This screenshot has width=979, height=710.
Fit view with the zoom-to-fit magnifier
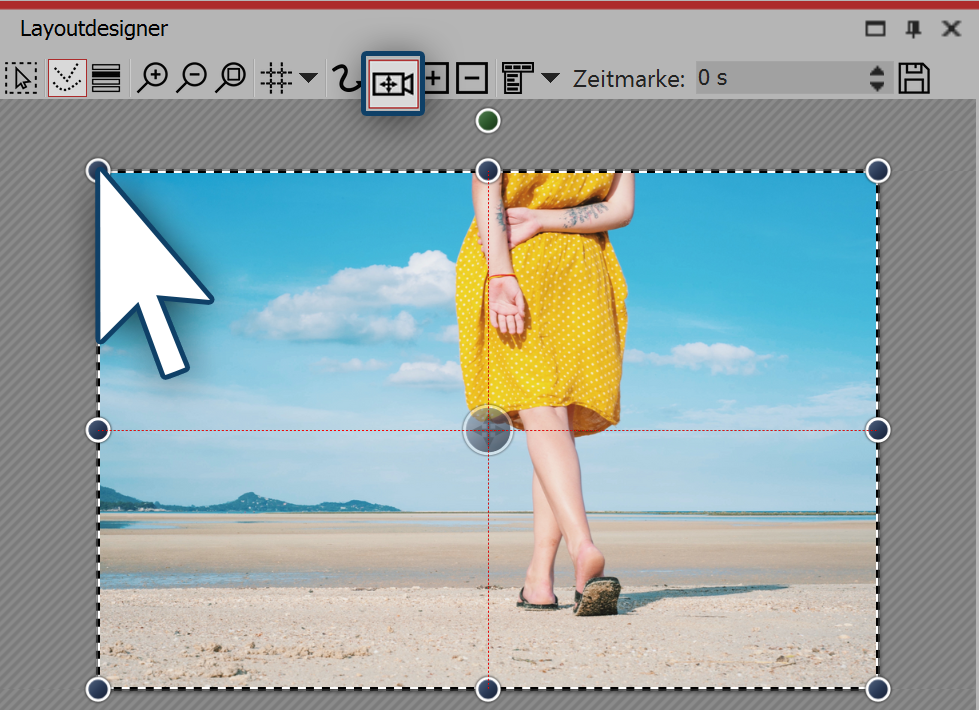[231, 78]
